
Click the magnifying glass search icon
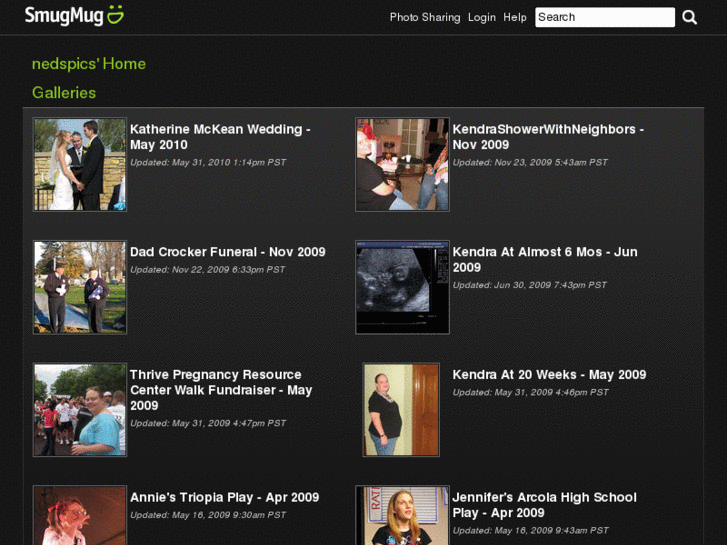(x=689, y=17)
